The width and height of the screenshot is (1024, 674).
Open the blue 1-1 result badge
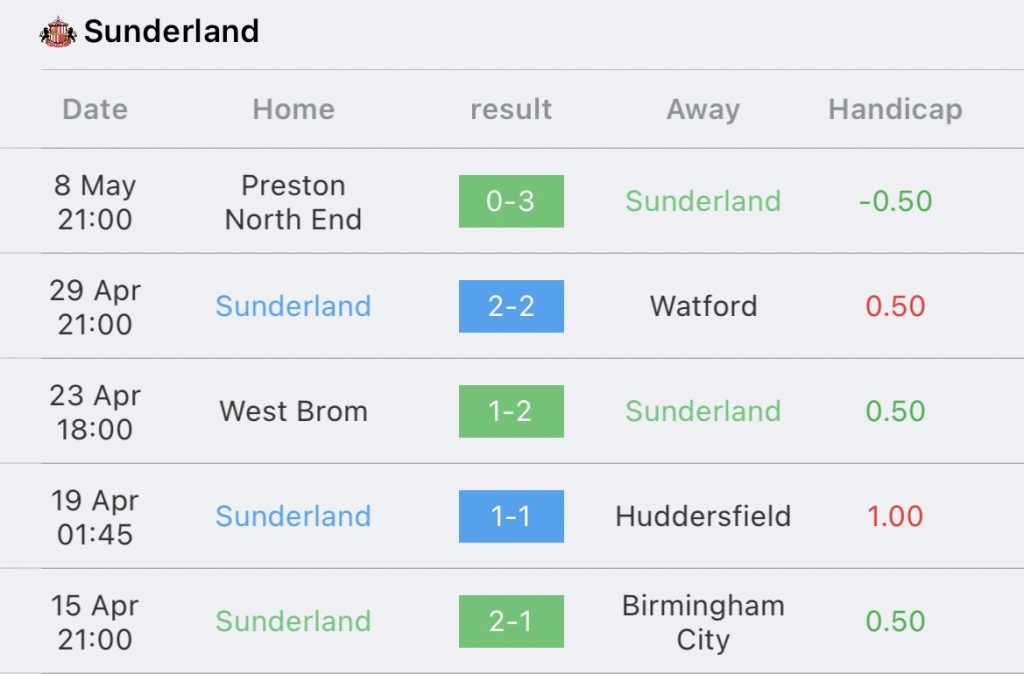tap(511, 517)
